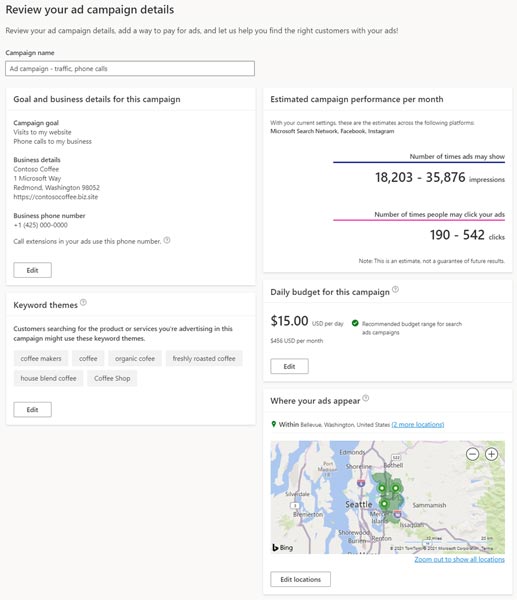Viewport: 517px width, 600px height.
Task: Edit goal and business details
Action: 33,270
